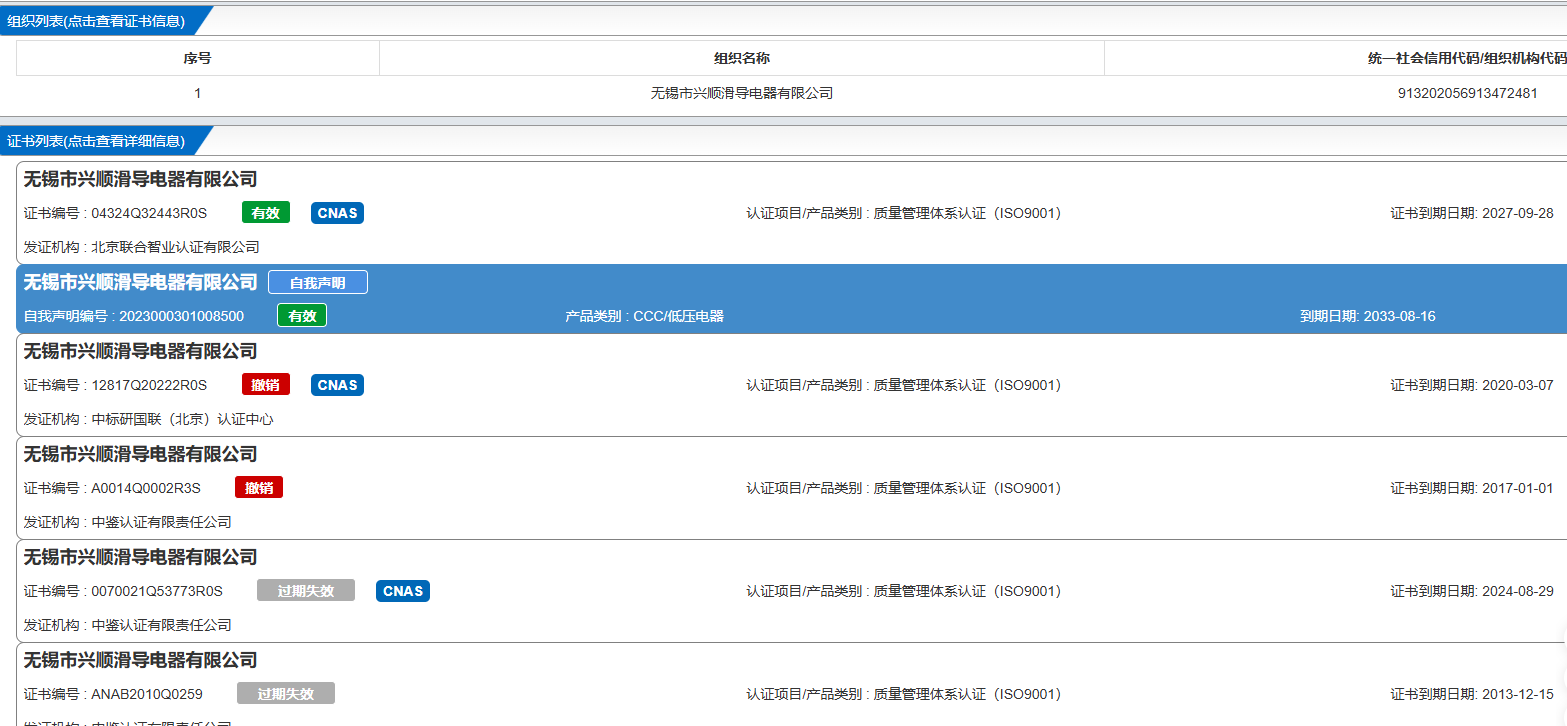Click the CNAS badge on certificate 12817Q20222R0S
This screenshot has width=1567, height=726.
click(337, 385)
